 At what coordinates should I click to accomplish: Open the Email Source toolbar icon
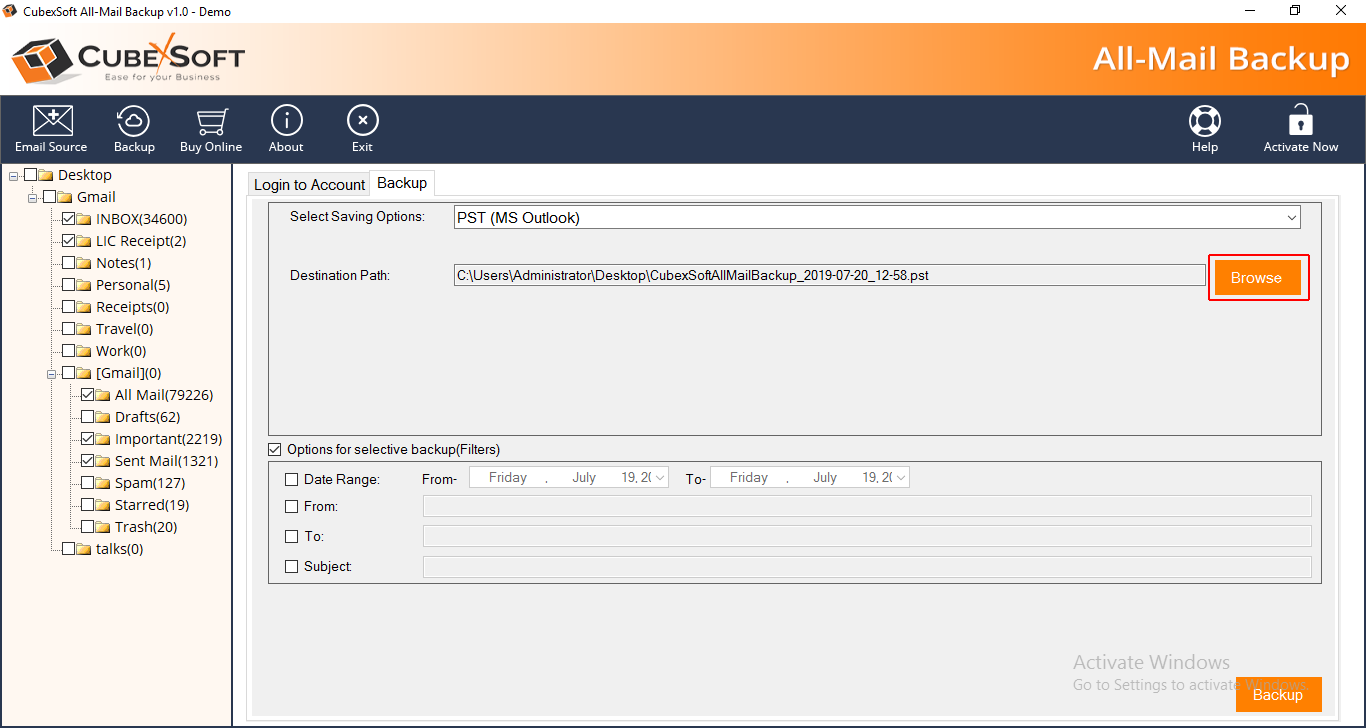52,130
